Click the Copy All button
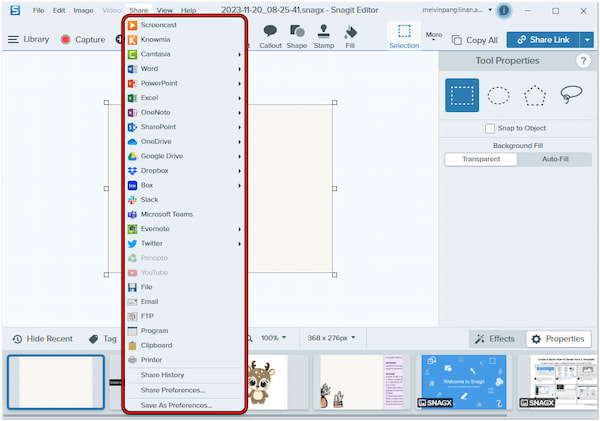Image resolution: width=600 pixels, height=421 pixels. (x=475, y=40)
